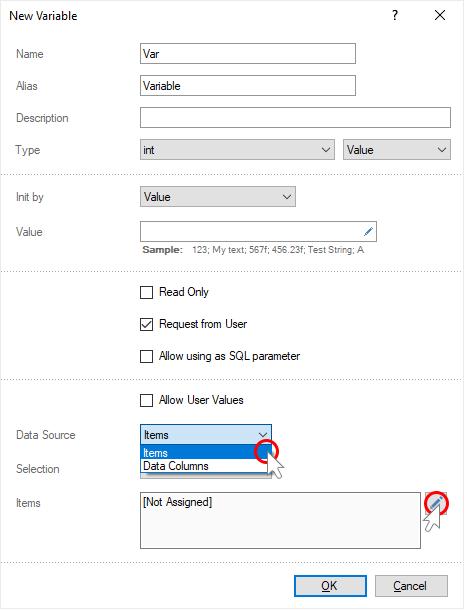Select the Not Assigned items box
464x609 pixels.
280,520
